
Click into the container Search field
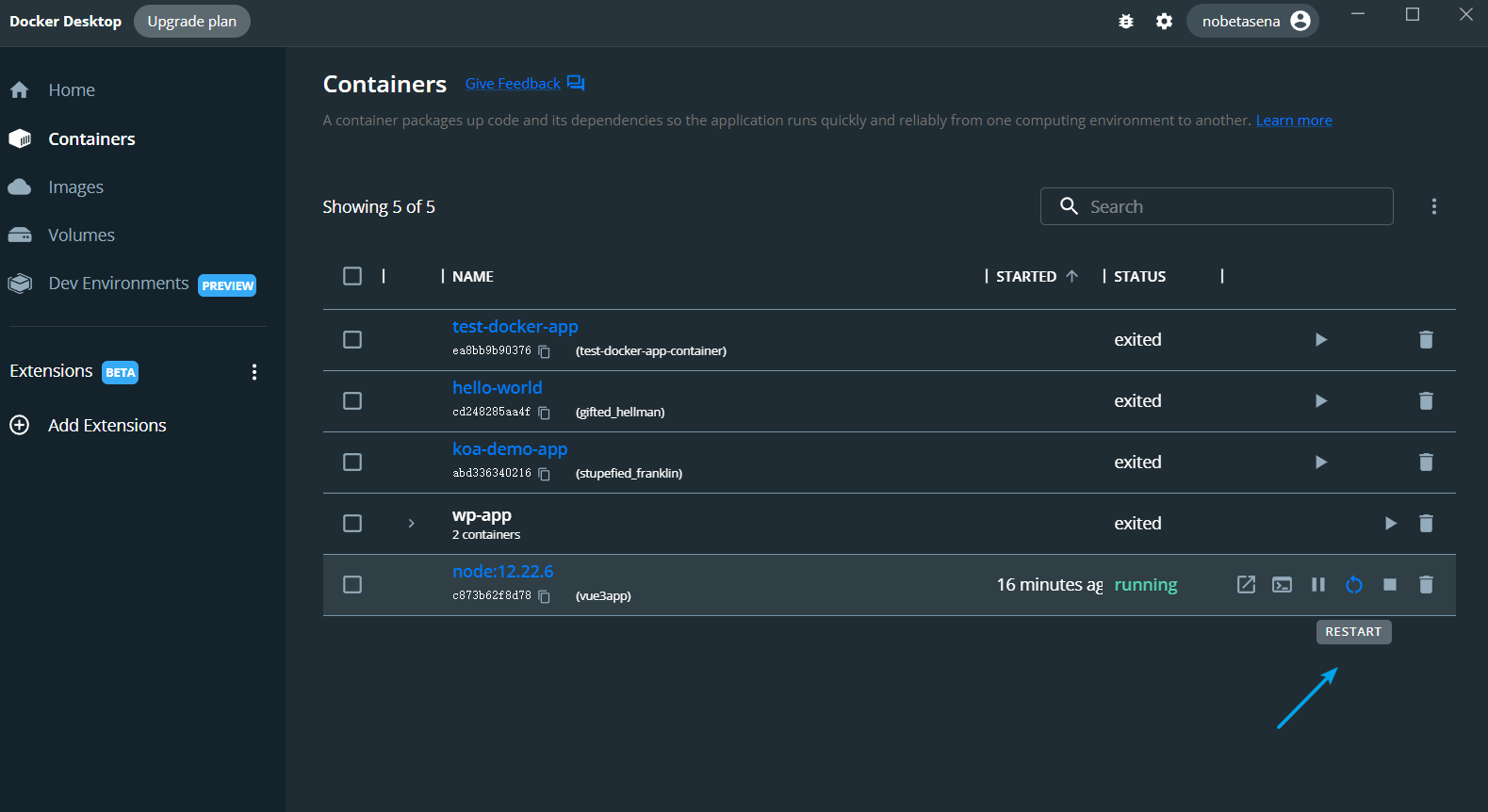point(1225,206)
